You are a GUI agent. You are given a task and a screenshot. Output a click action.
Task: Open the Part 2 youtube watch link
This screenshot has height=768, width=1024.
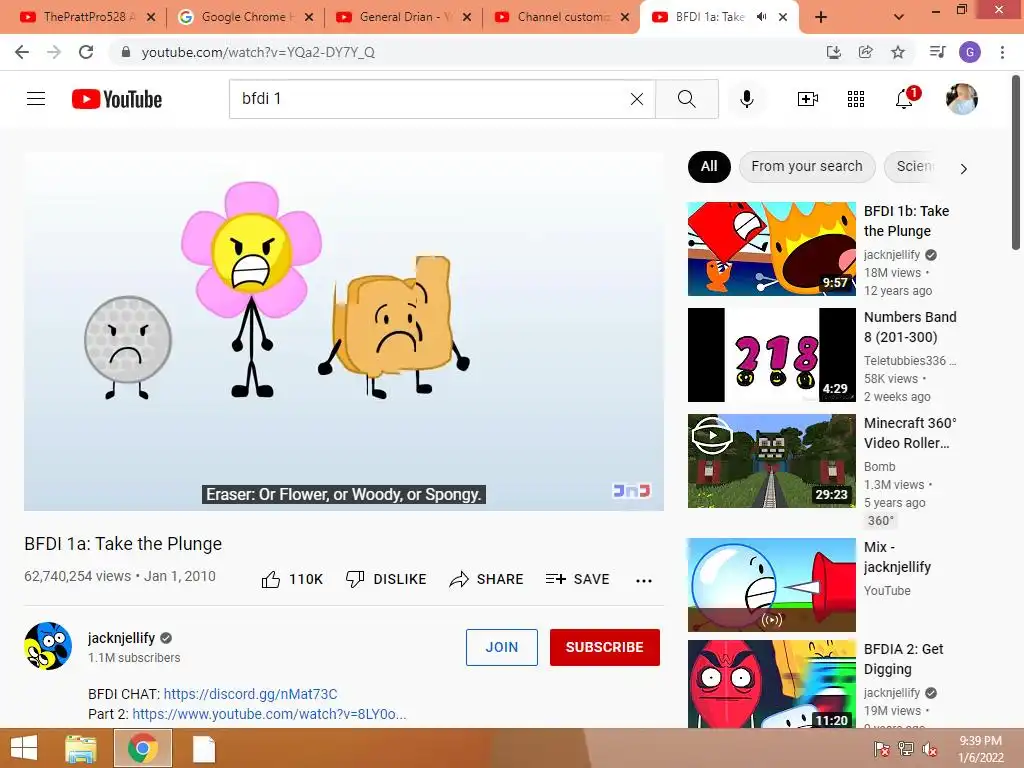(269, 714)
